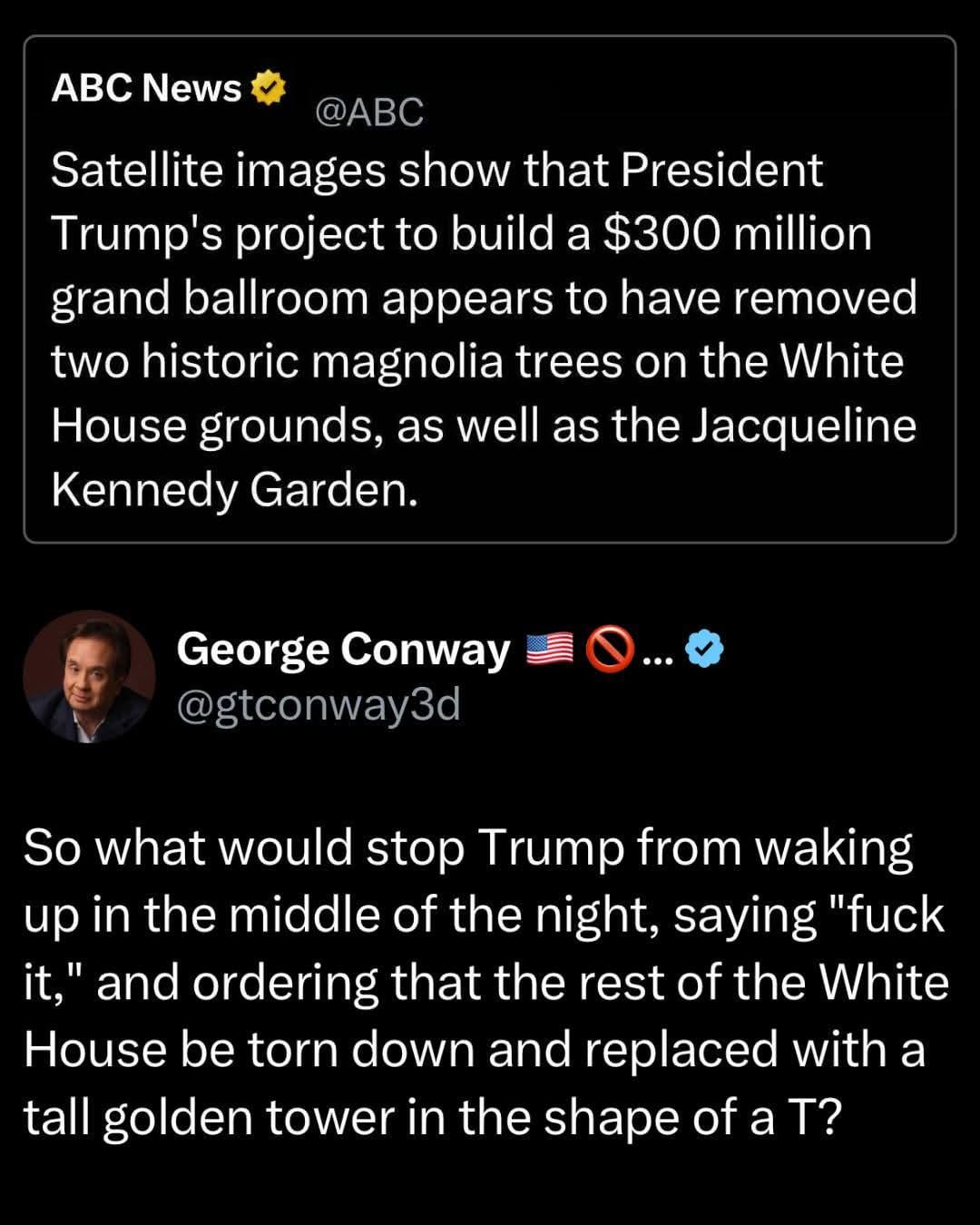The image size is (980, 1225).
Task: Click "Kennedy Garden." in the quoted tweet
Action: click(x=234, y=490)
